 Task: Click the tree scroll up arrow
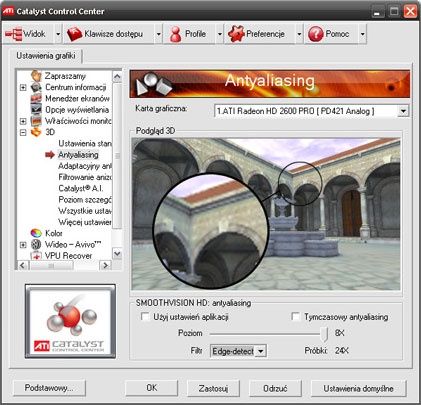117,77
